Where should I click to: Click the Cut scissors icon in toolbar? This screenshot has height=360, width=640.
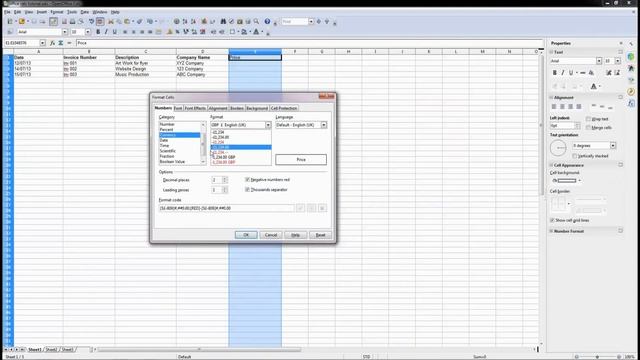111,21
